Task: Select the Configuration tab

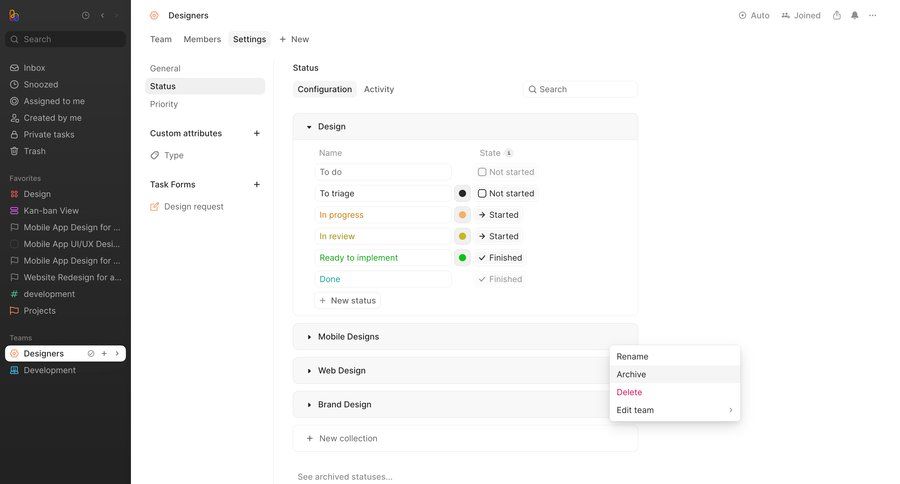Action: tap(325, 90)
